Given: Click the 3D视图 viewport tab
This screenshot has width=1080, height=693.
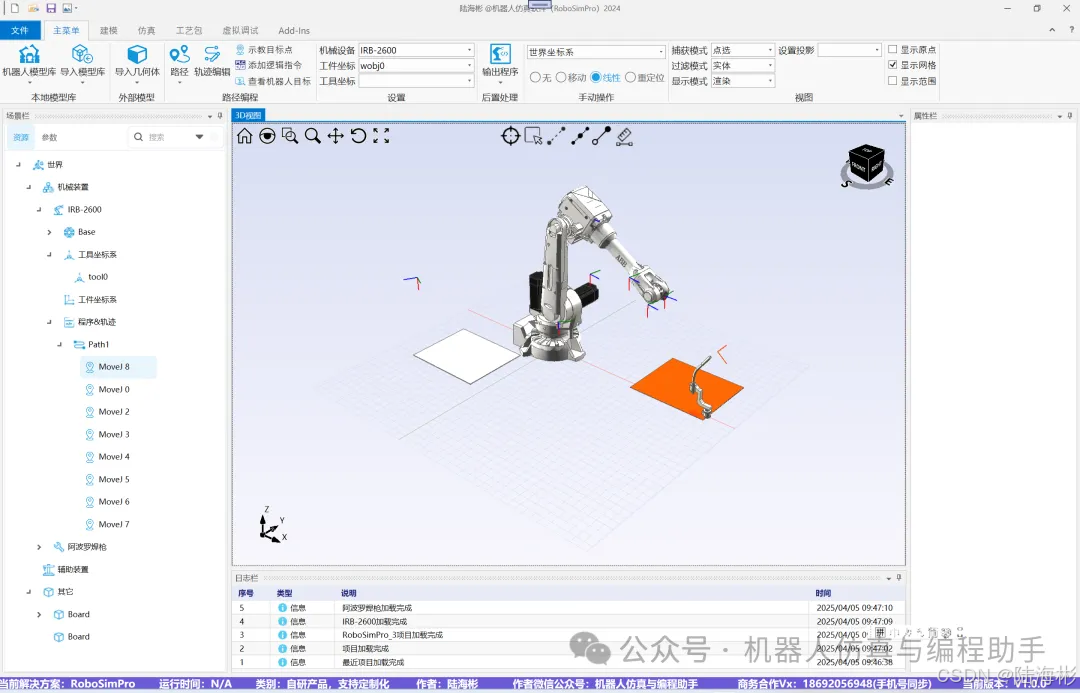Looking at the screenshot, I should [x=249, y=115].
